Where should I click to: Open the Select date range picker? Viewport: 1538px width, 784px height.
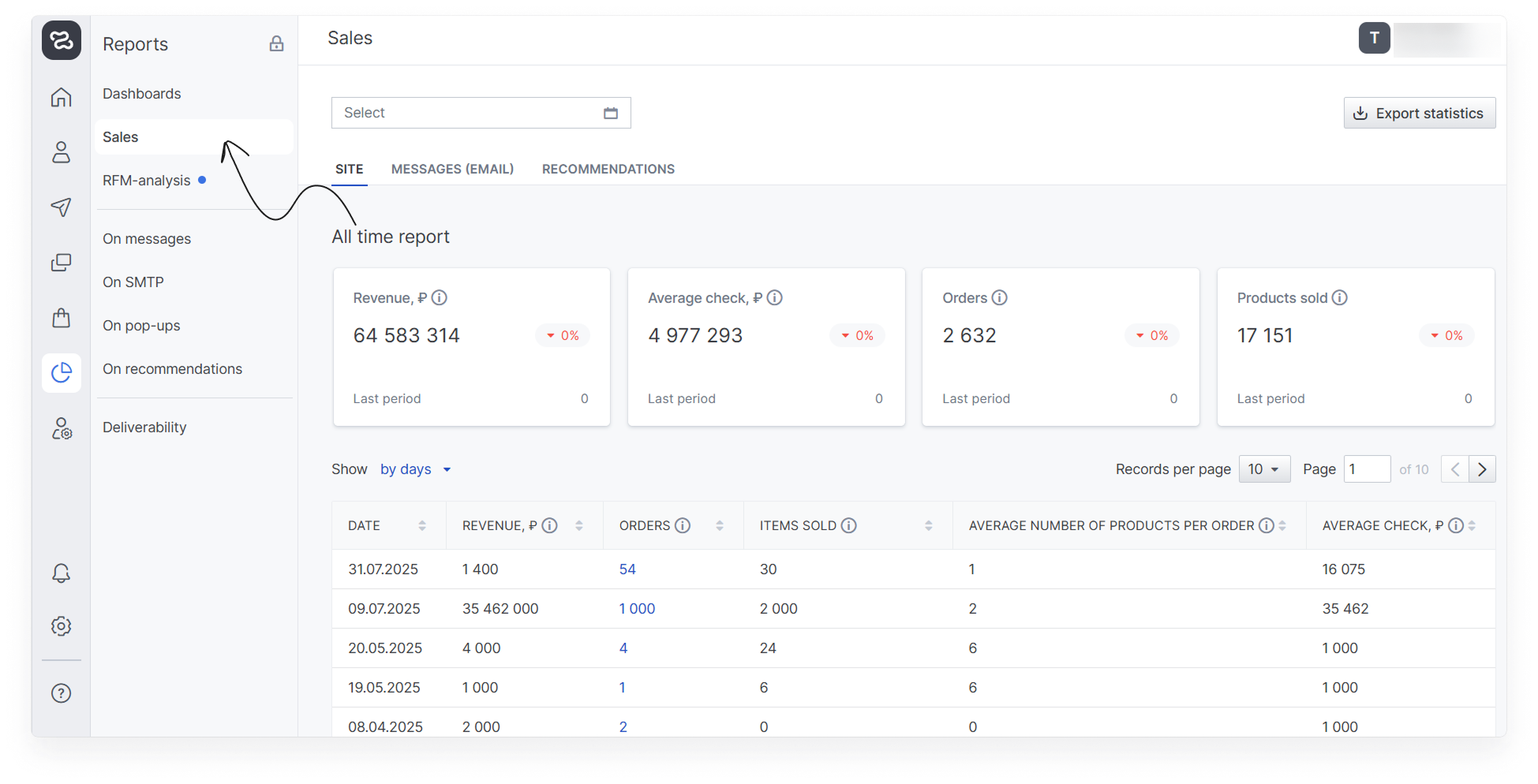coord(481,113)
